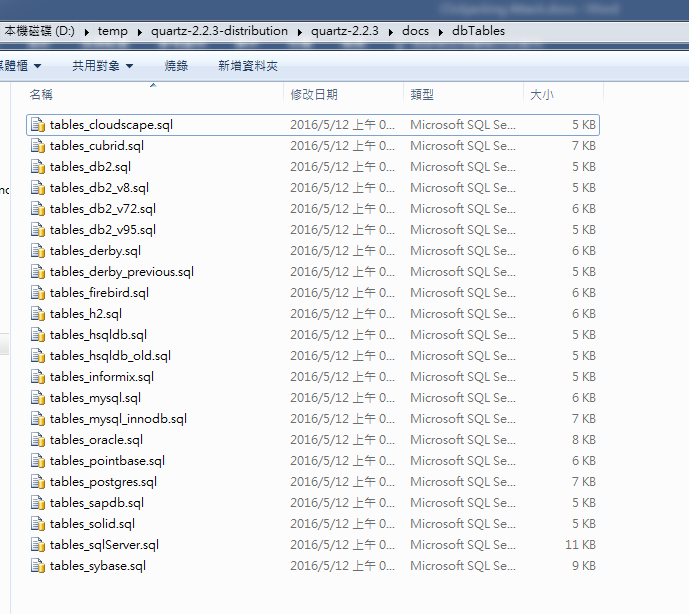Click dbTables in the address bar
Image resolution: width=689 pixels, height=614 pixels.
[x=478, y=31]
